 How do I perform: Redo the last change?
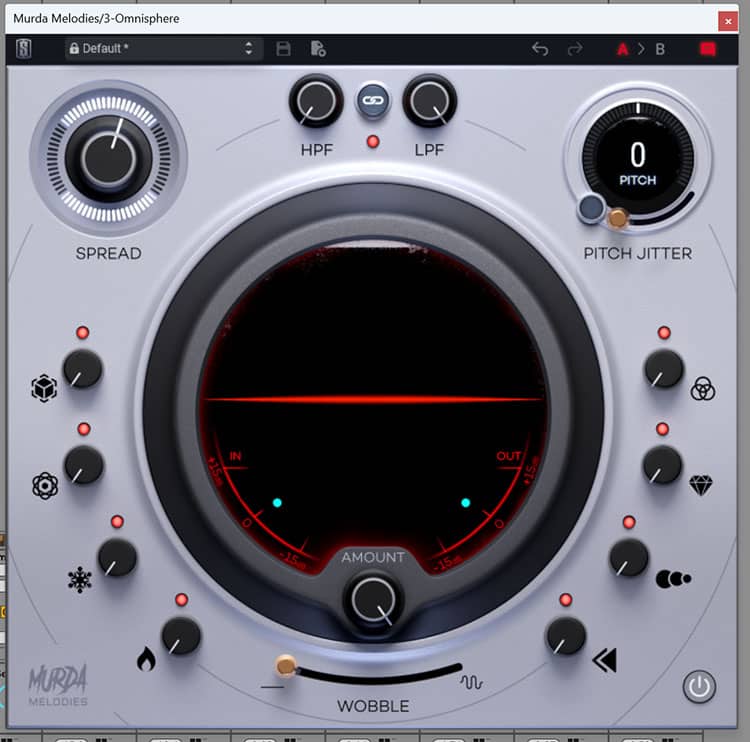[x=575, y=49]
